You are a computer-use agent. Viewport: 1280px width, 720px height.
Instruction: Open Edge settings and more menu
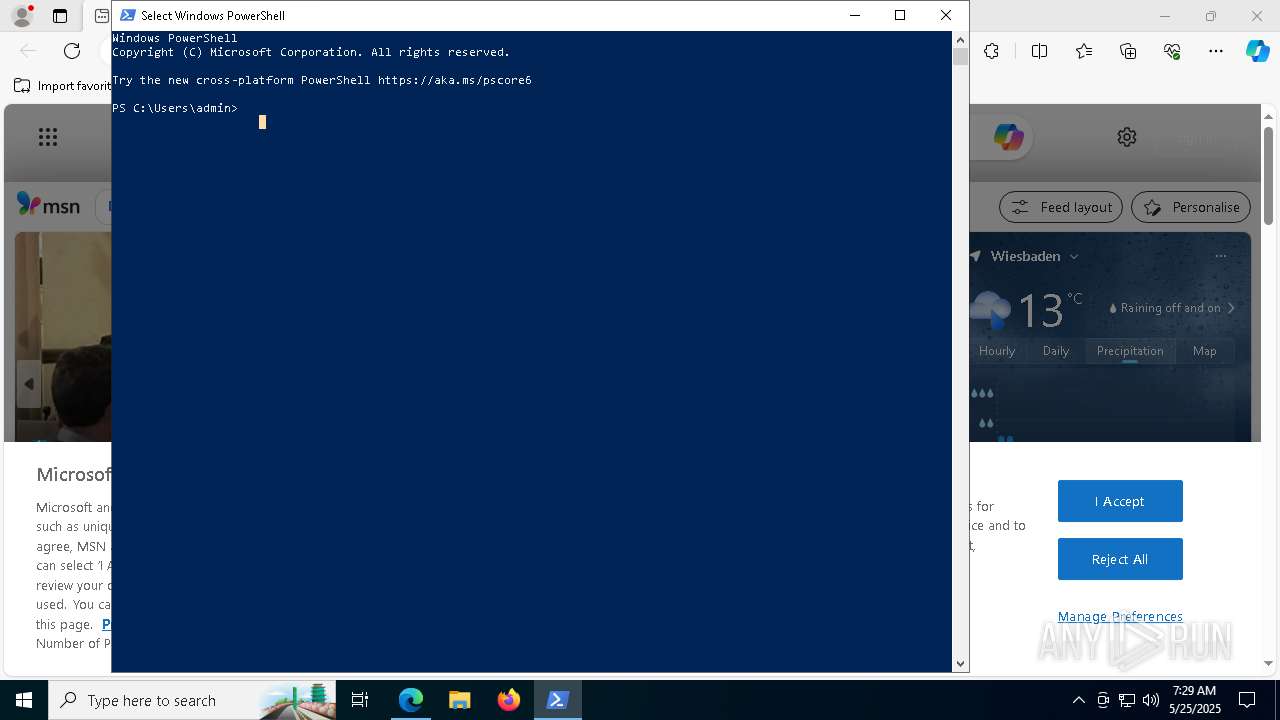click(1216, 51)
